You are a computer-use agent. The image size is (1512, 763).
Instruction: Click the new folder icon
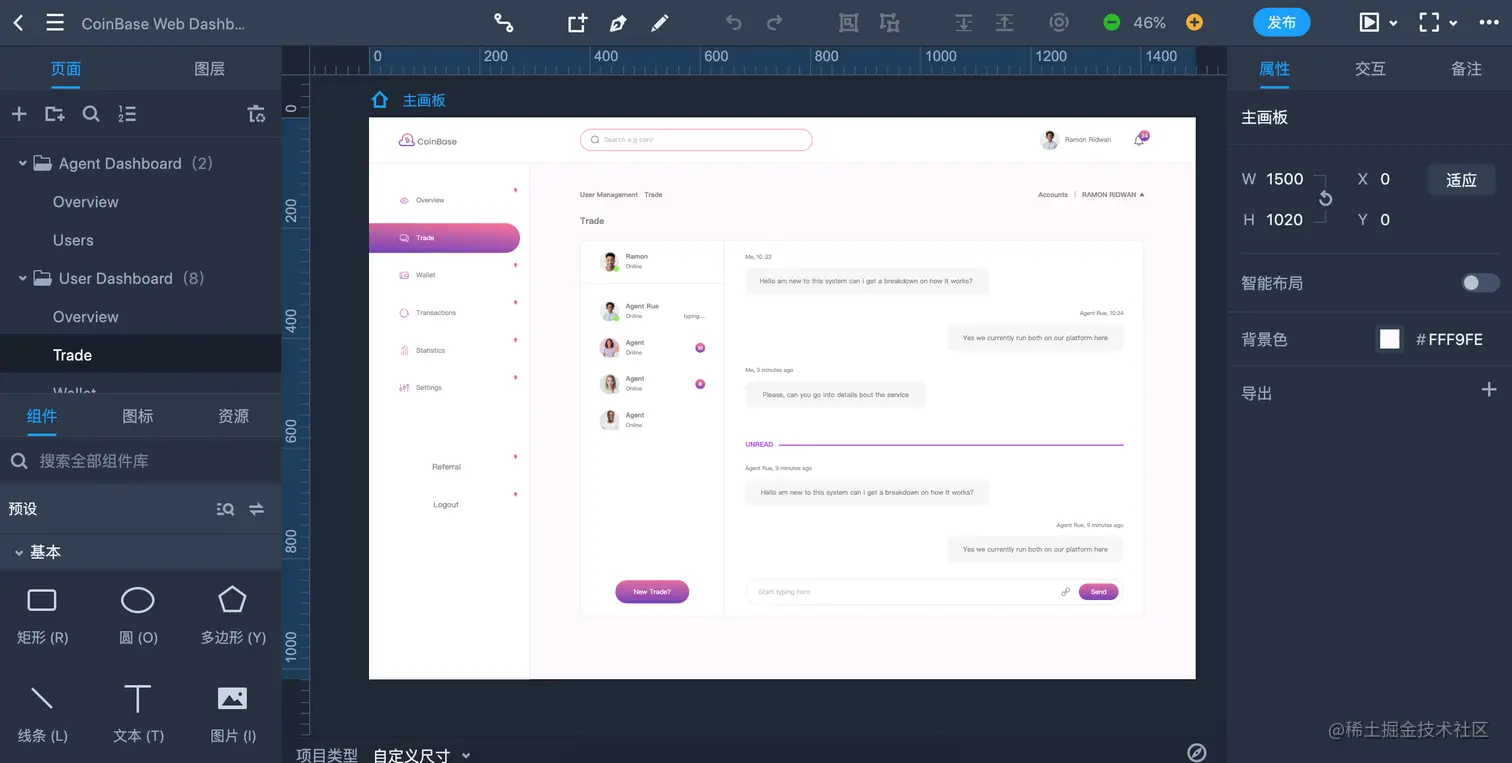pyautogui.click(x=55, y=114)
